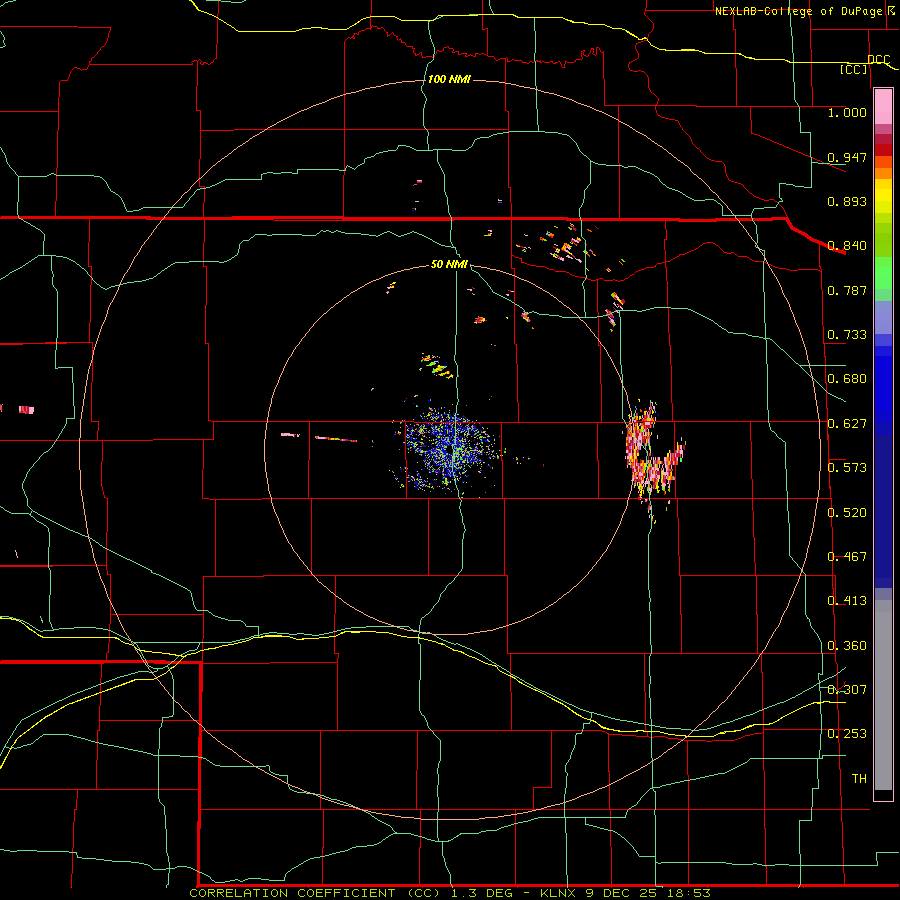The image size is (900, 900).
Task: Click the 50 NMI range ring label
Action: [x=449, y=264]
